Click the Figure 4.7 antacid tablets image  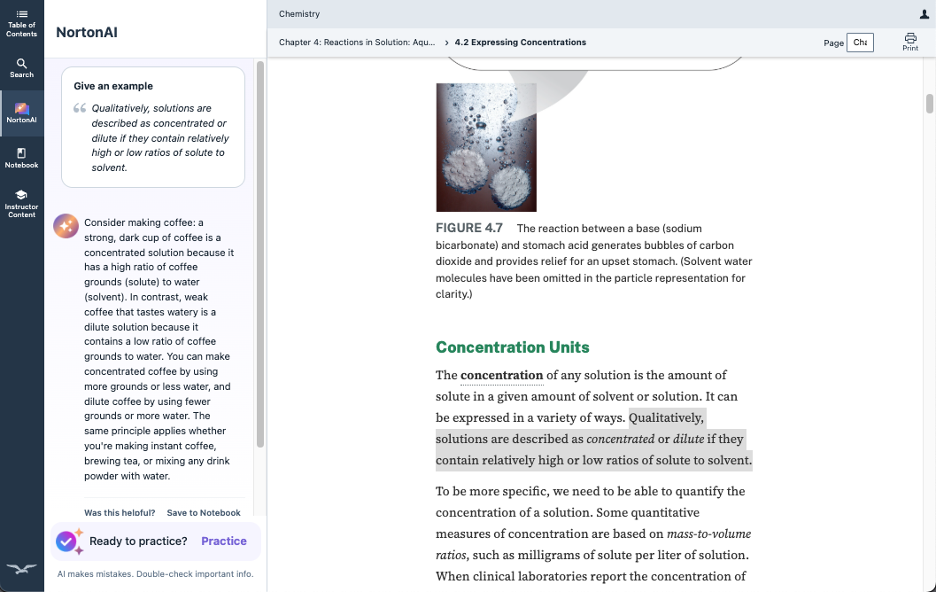tap(486, 147)
